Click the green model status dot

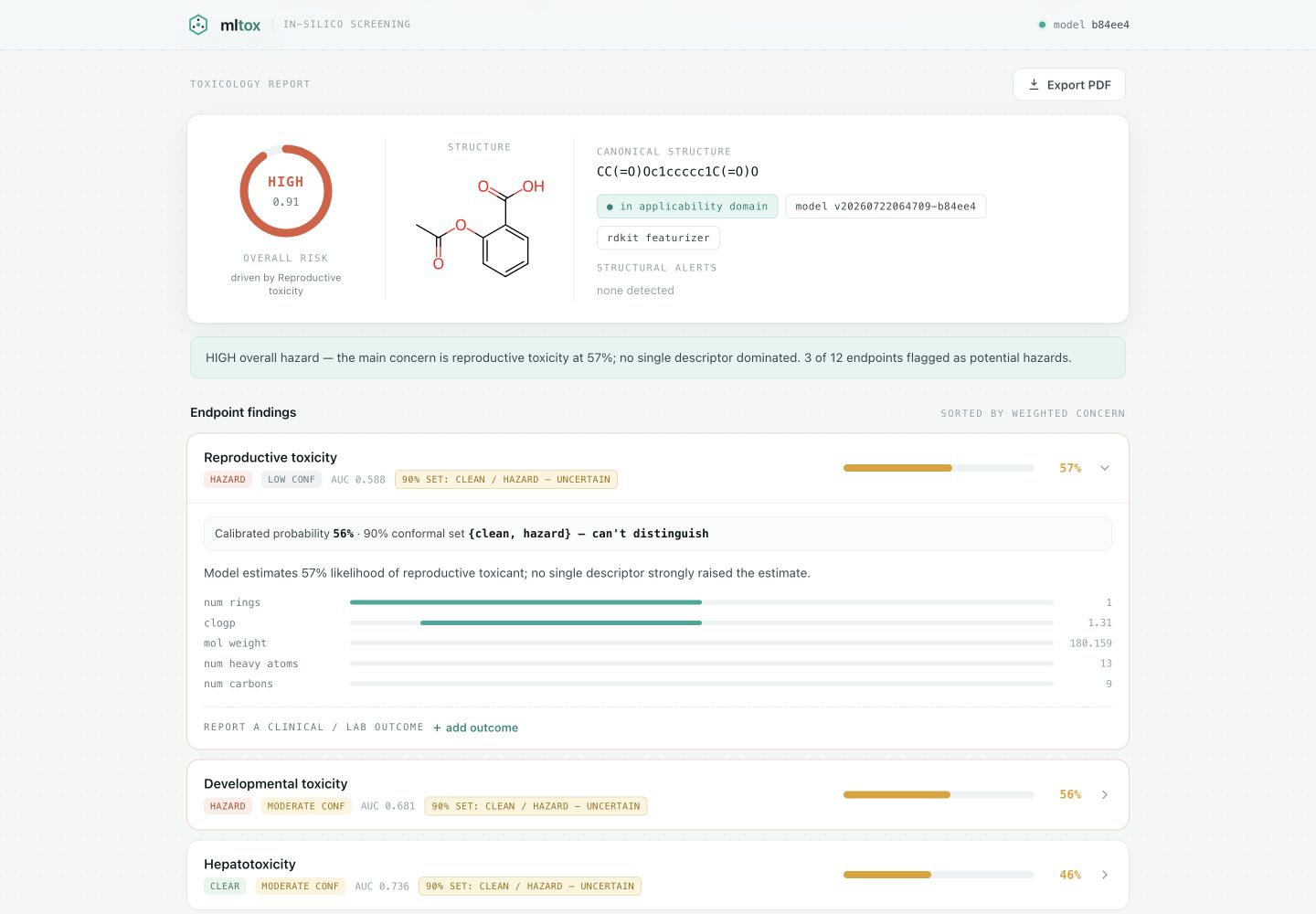pyautogui.click(x=1042, y=25)
